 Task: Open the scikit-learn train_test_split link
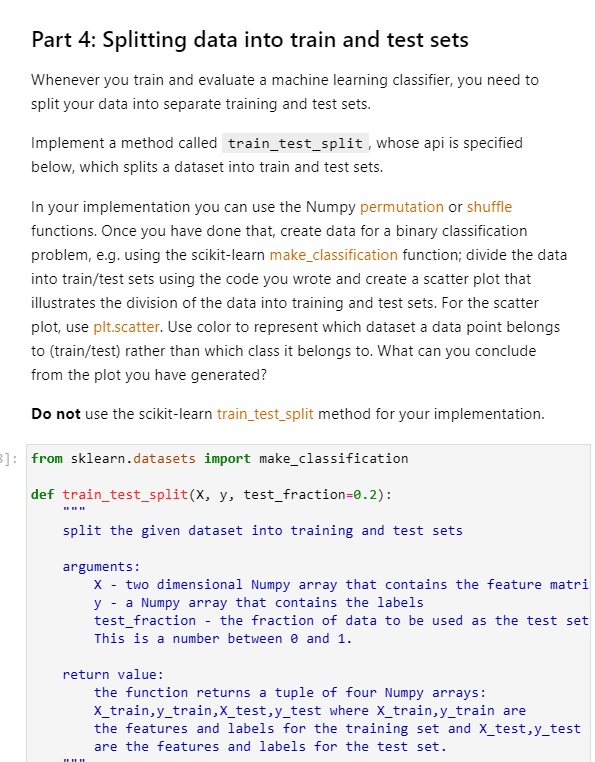click(265, 414)
